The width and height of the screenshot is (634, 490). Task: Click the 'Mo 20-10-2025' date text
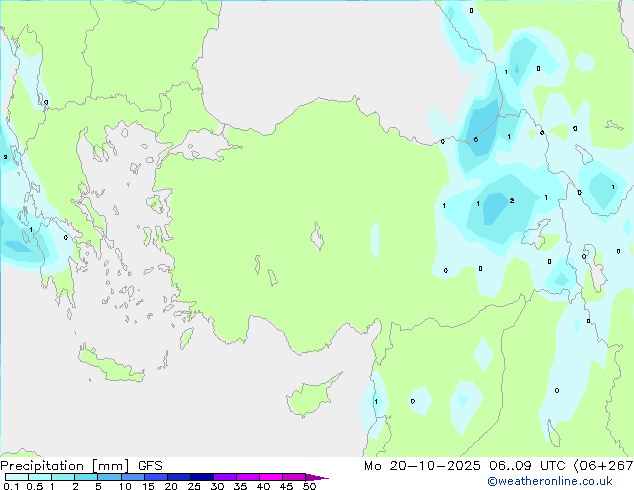tap(422, 466)
